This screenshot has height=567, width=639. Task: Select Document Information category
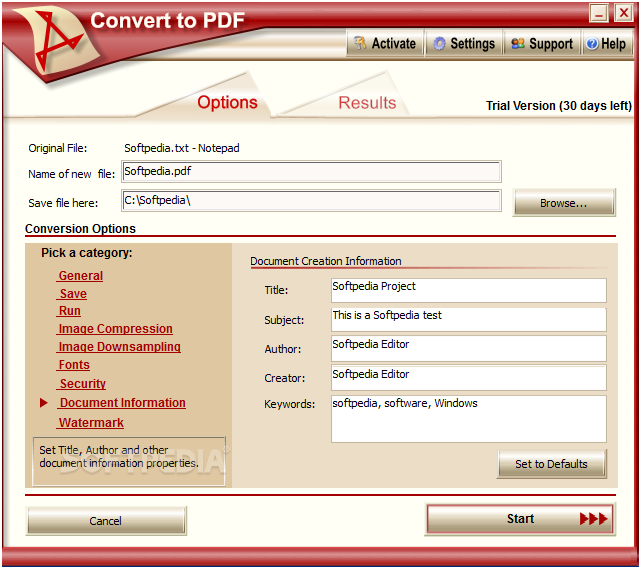click(x=122, y=403)
